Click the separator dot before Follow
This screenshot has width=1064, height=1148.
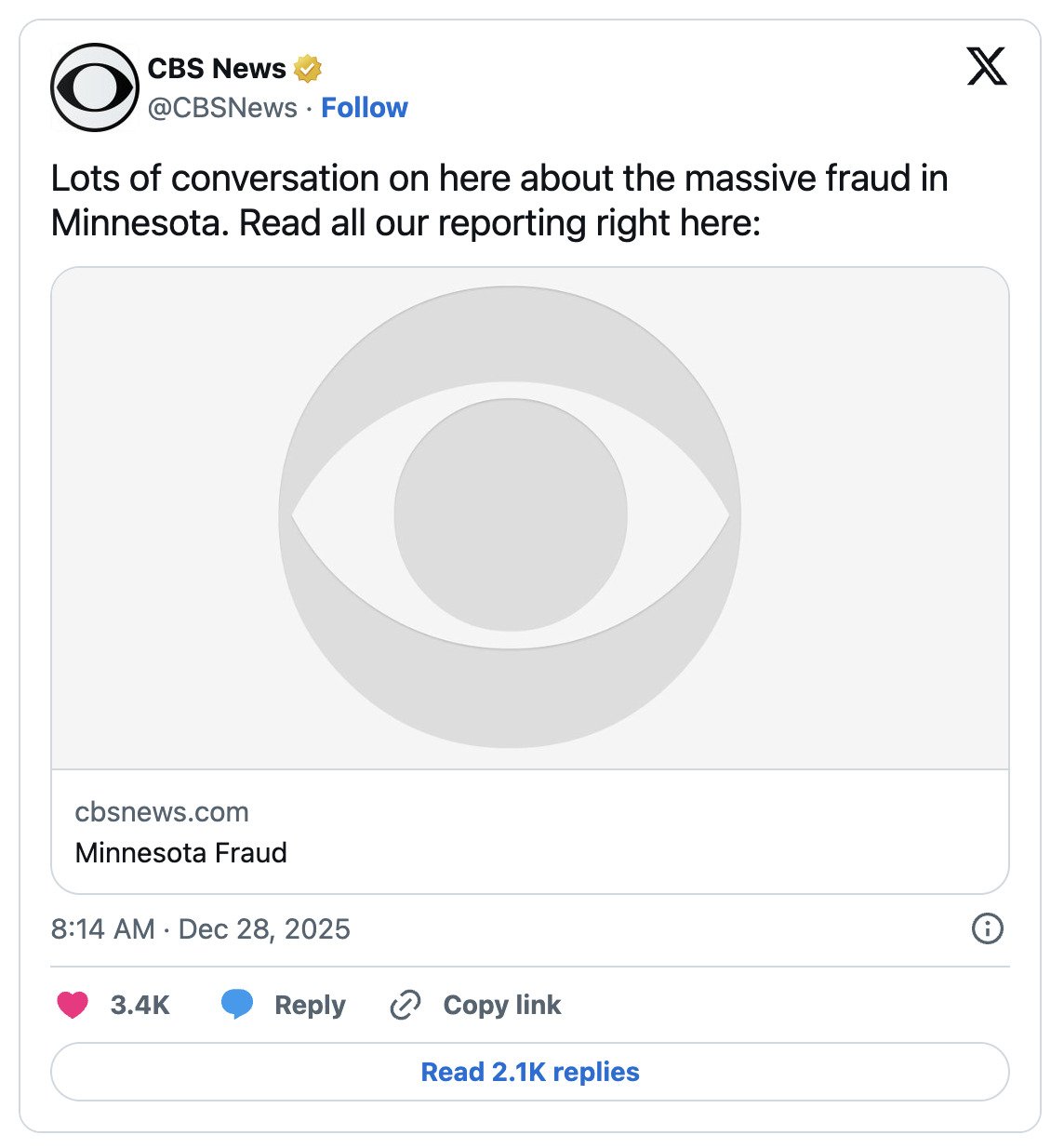click(309, 108)
